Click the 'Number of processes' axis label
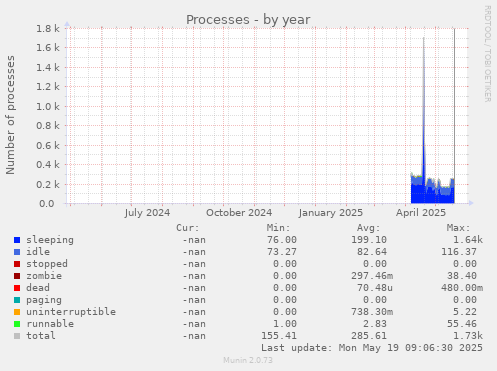The width and height of the screenshot is (497, 371). [10, 115]
